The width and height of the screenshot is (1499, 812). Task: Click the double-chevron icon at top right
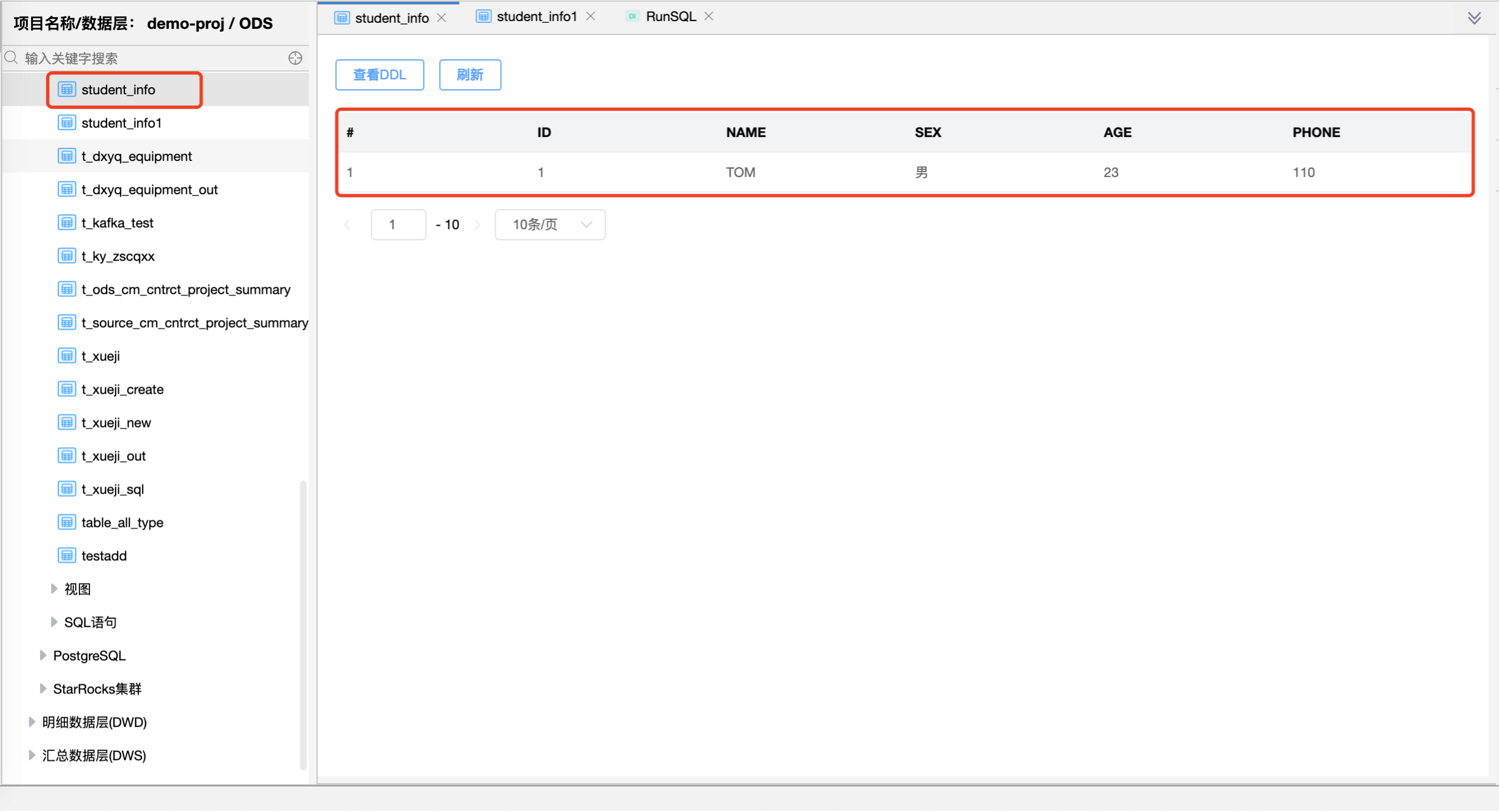[1475, 17]
